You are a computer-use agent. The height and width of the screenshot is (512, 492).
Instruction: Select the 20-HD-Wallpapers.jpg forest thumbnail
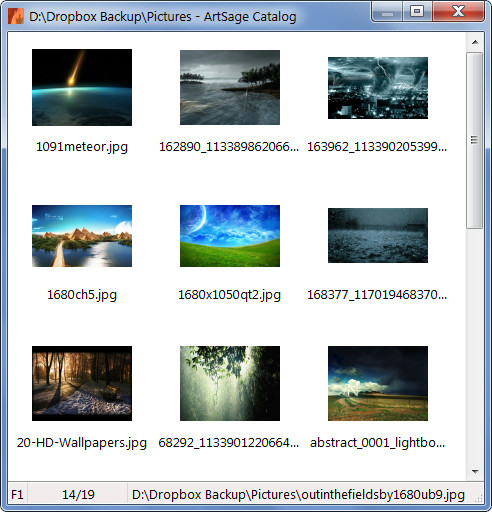pos(82,383)
